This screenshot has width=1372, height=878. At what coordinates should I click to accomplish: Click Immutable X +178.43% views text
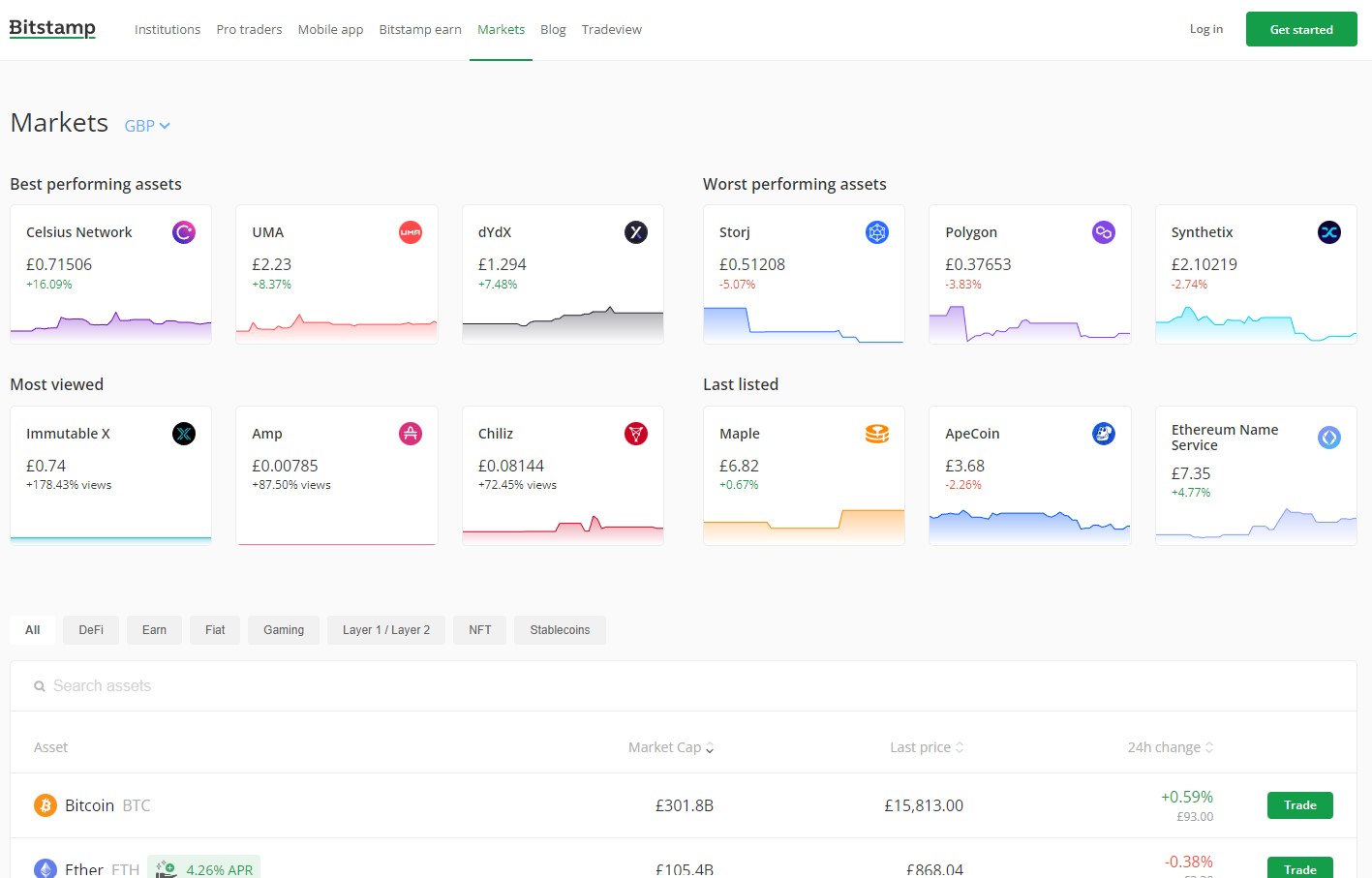pos(69,485)
